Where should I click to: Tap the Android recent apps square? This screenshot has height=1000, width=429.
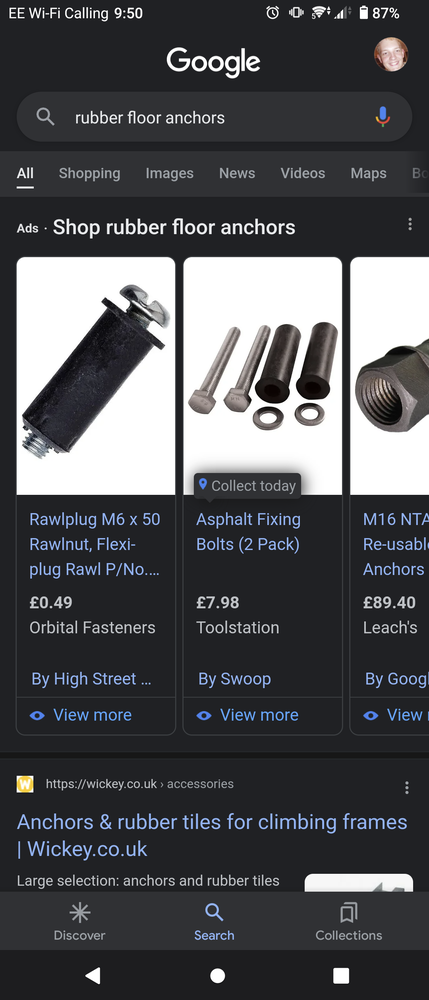[341, 975]
